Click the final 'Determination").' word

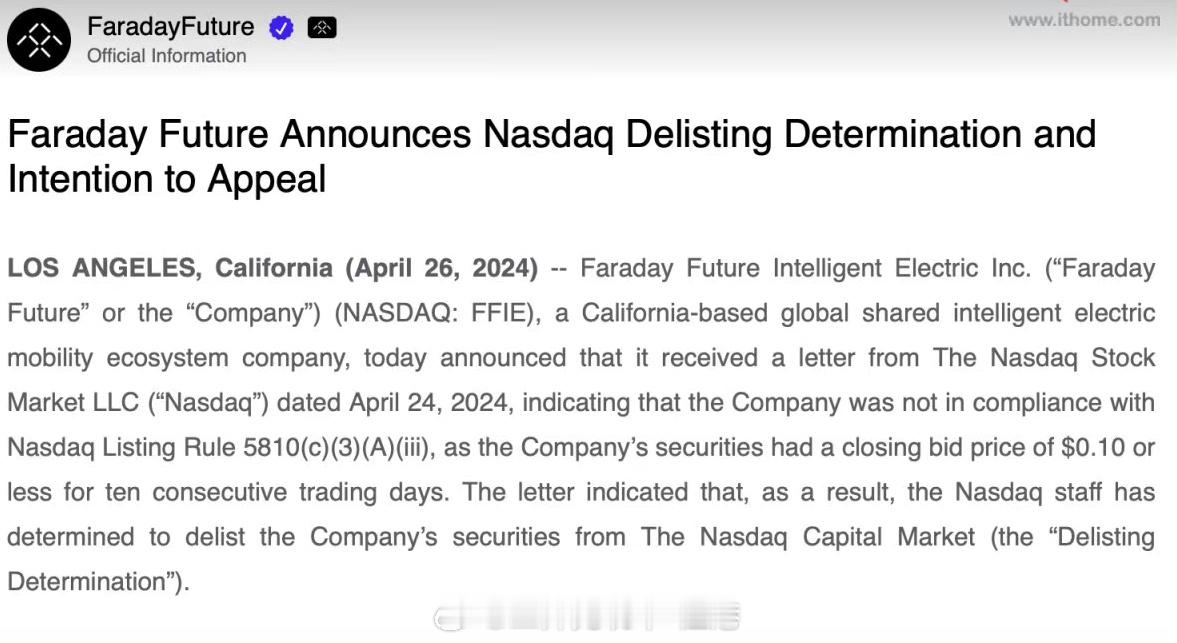pos(98,582)
